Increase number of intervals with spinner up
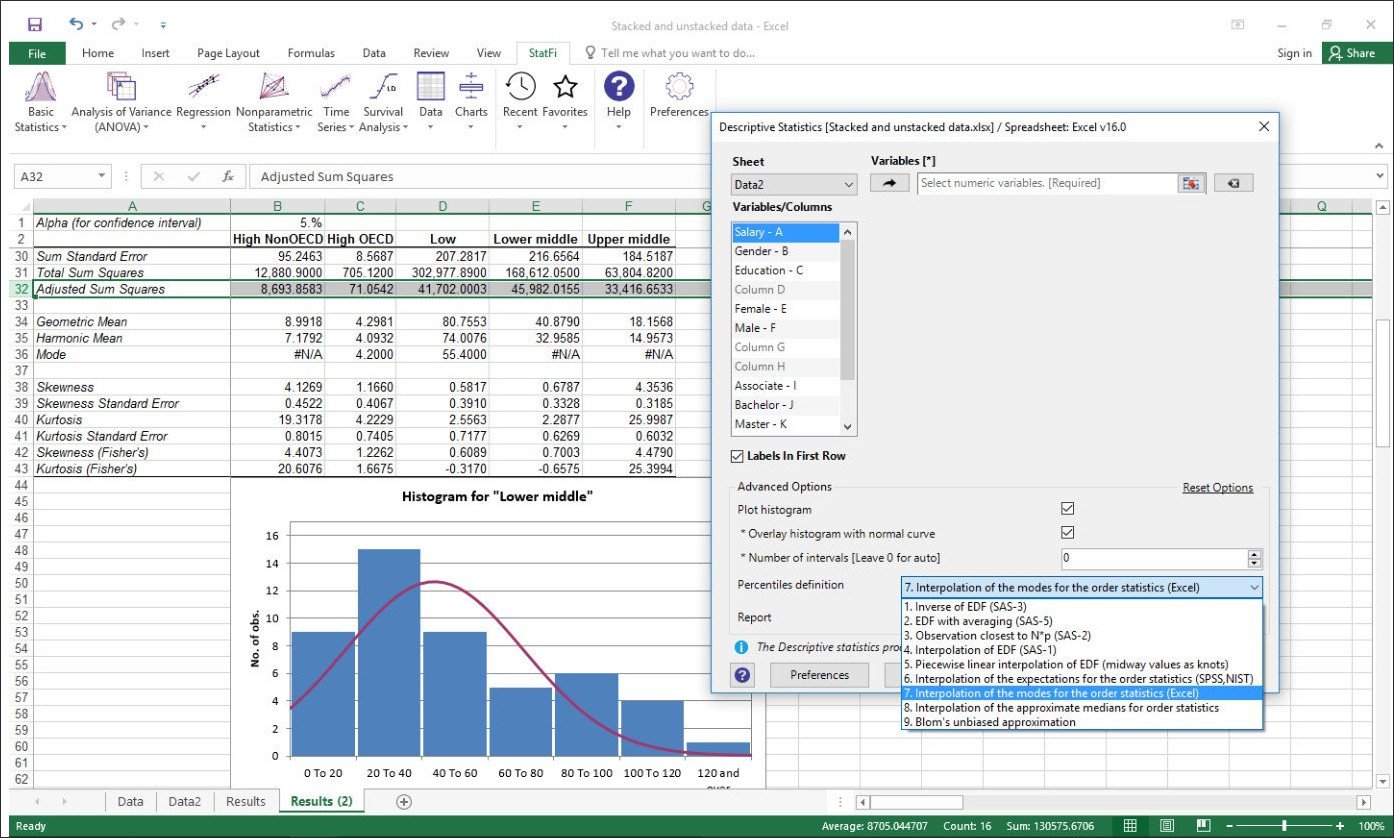The width and height of the screenshot is (1394, 838). (x=1255, y=553)
